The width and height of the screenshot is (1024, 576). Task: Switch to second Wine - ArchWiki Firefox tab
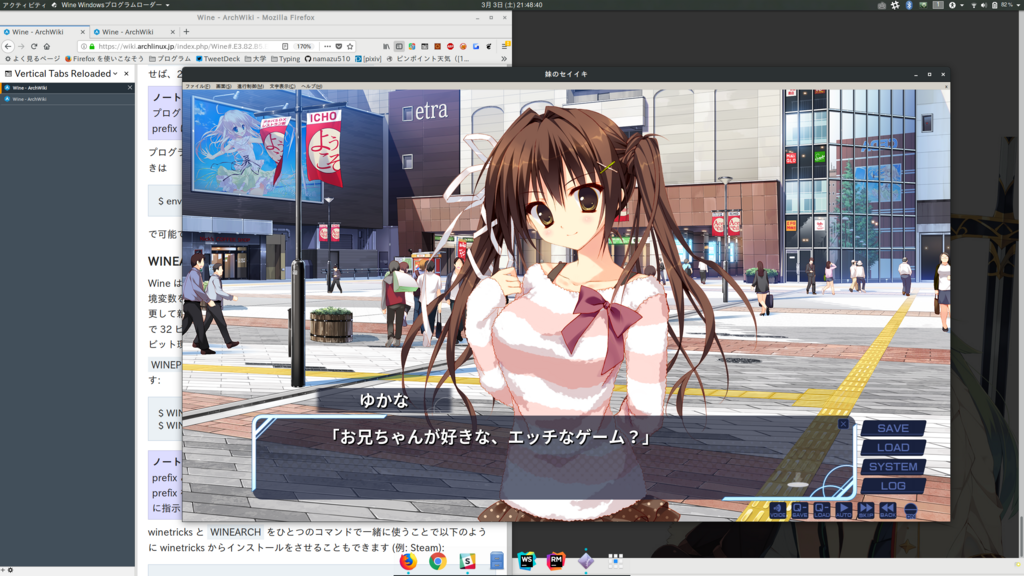coord(134,31)
